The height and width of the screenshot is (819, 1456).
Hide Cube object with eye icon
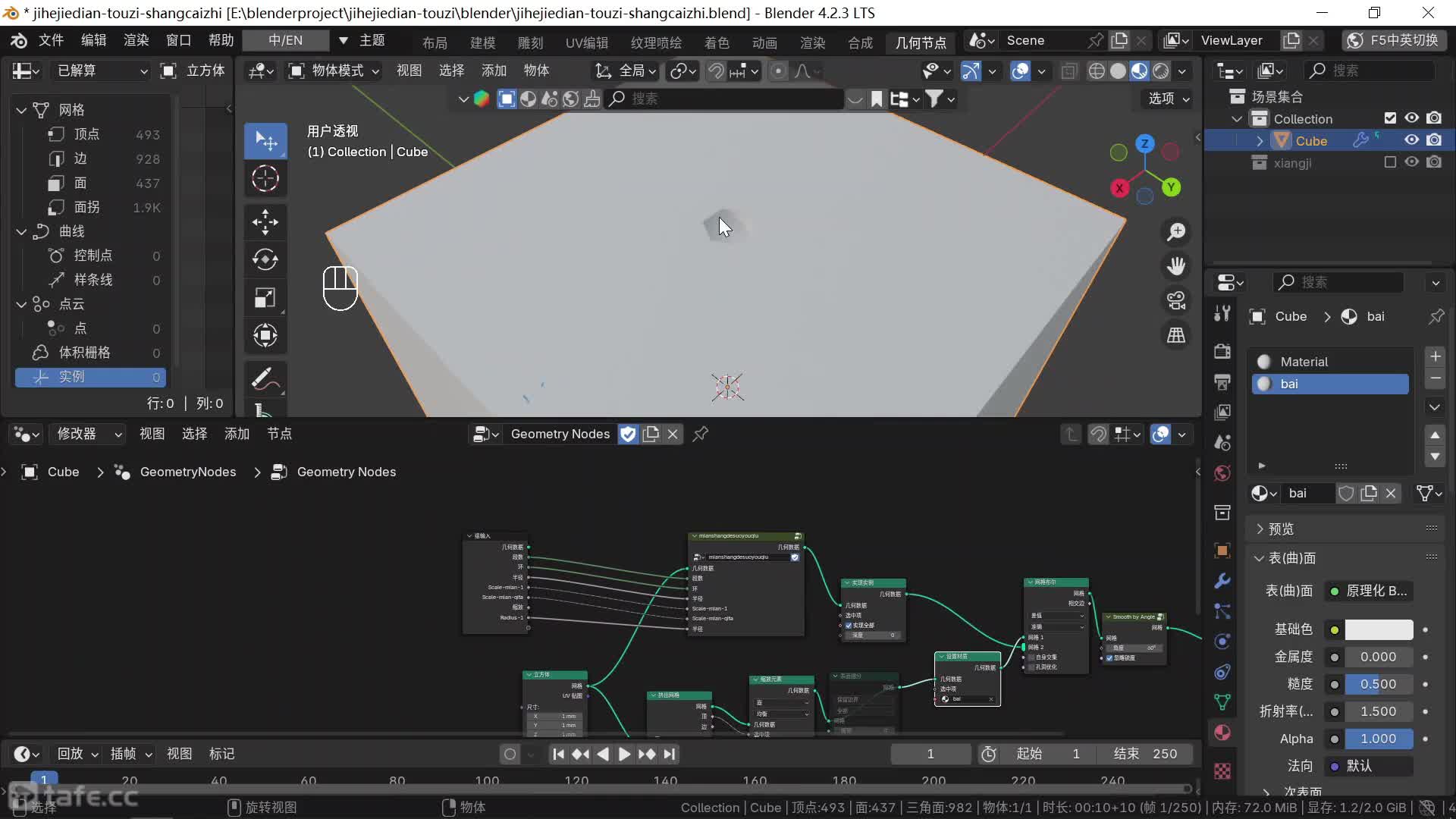pyautogui.click(x=1411, y=140)
